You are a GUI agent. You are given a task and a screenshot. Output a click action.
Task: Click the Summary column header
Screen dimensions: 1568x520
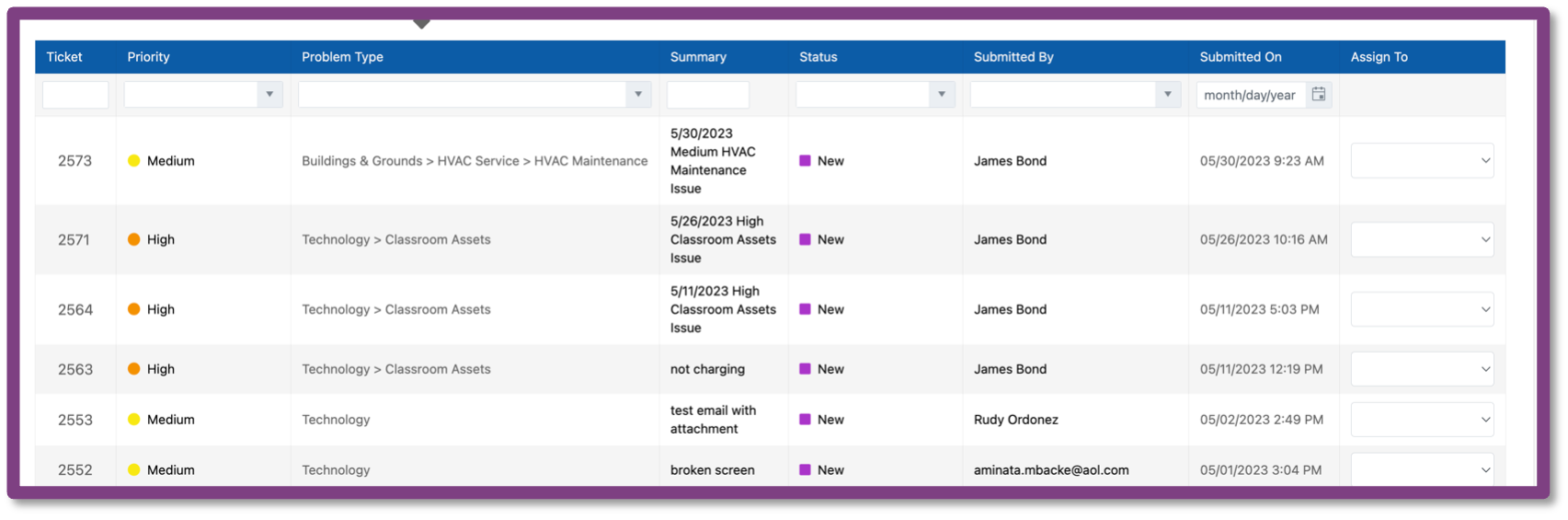click(698, 57)
